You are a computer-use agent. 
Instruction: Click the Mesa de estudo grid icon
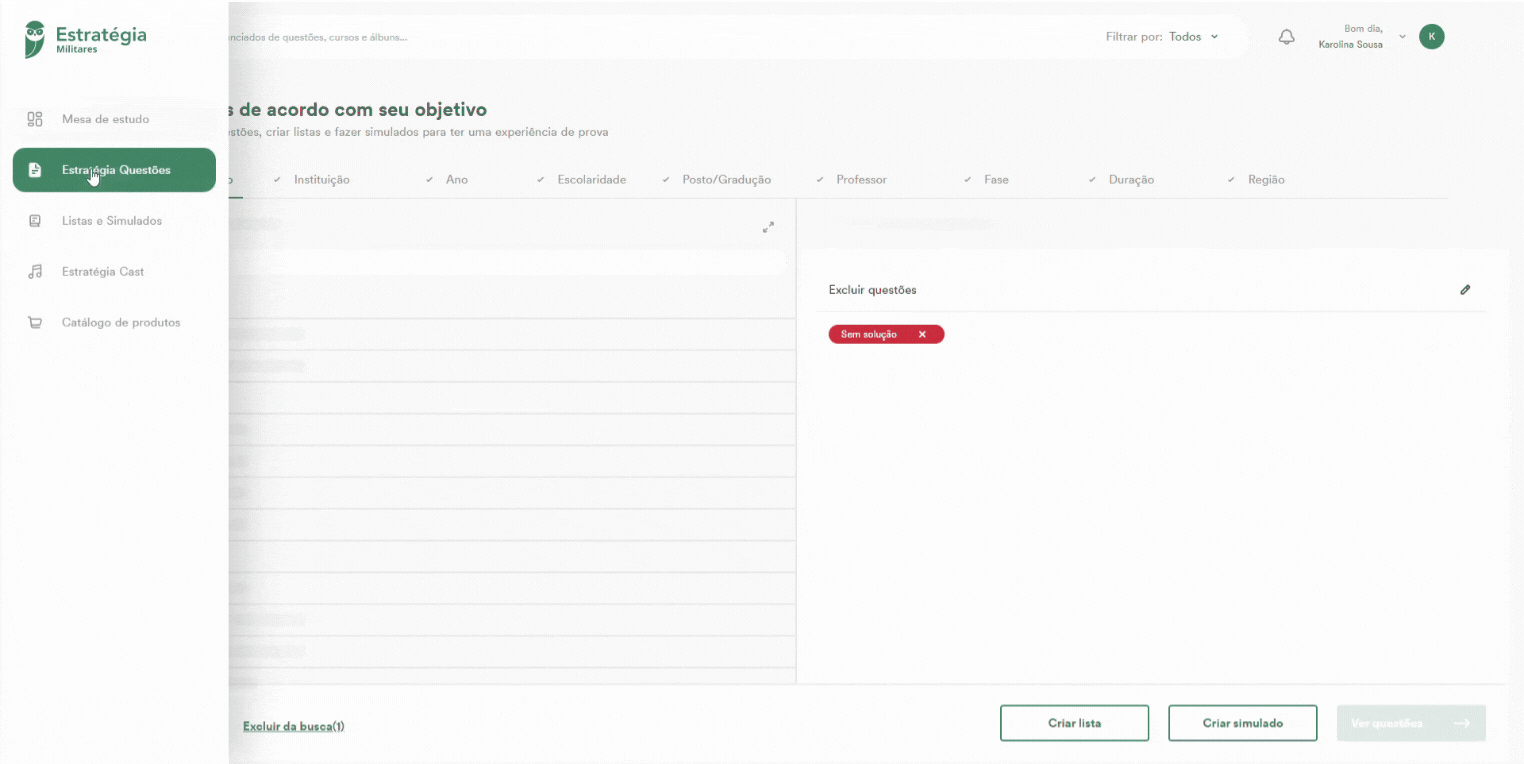pyautogui.click(x=35, y=119)
